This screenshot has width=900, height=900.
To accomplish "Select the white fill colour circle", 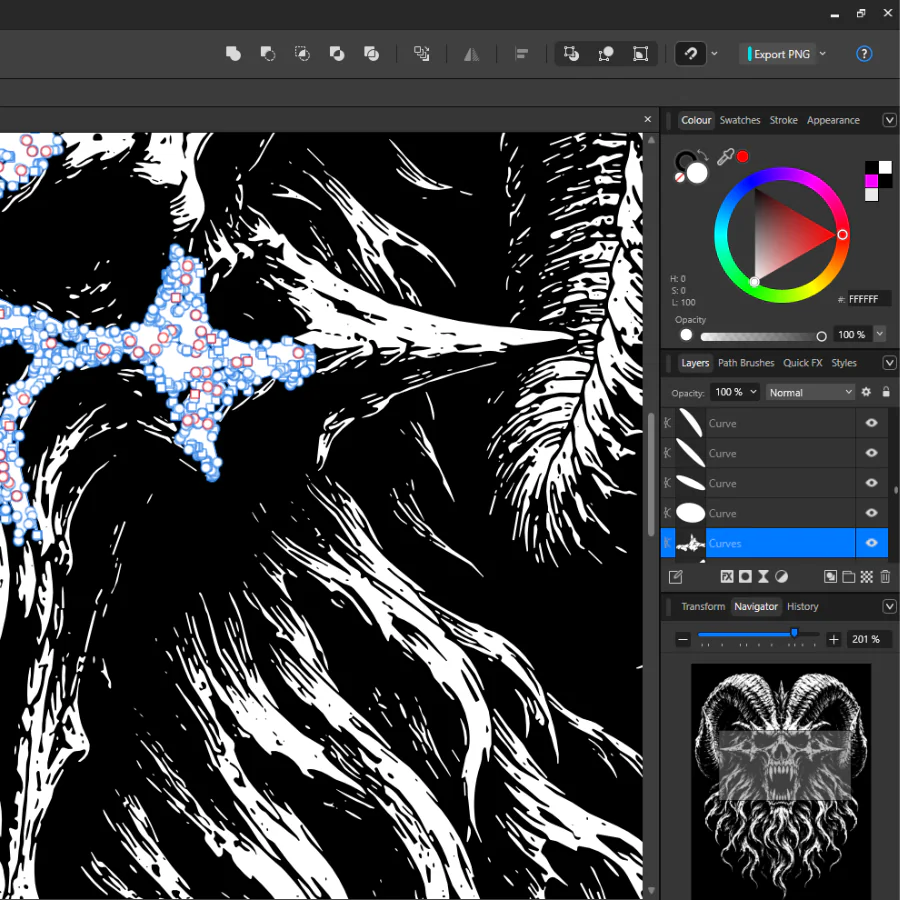I will tap(697, 173).
